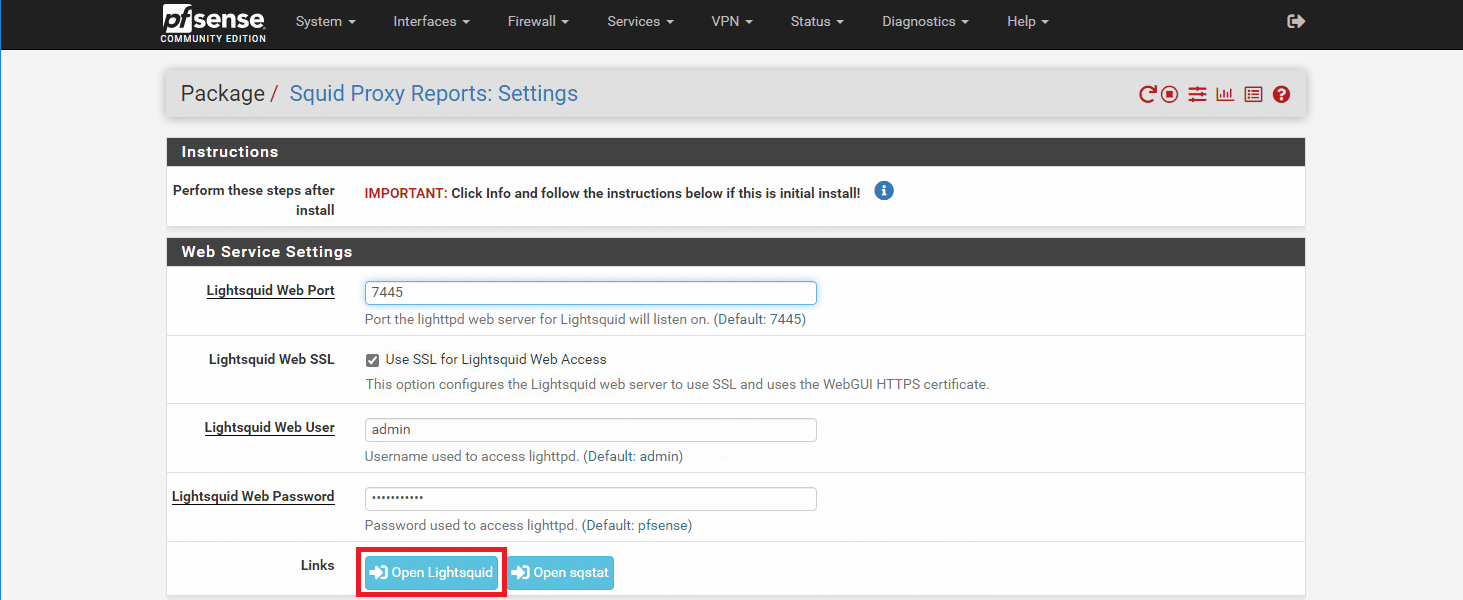Click the Lightsquid Web Port label
The height and width of the screenshot is (600, 1463).
pyautogui.click(x=271, y=291)
